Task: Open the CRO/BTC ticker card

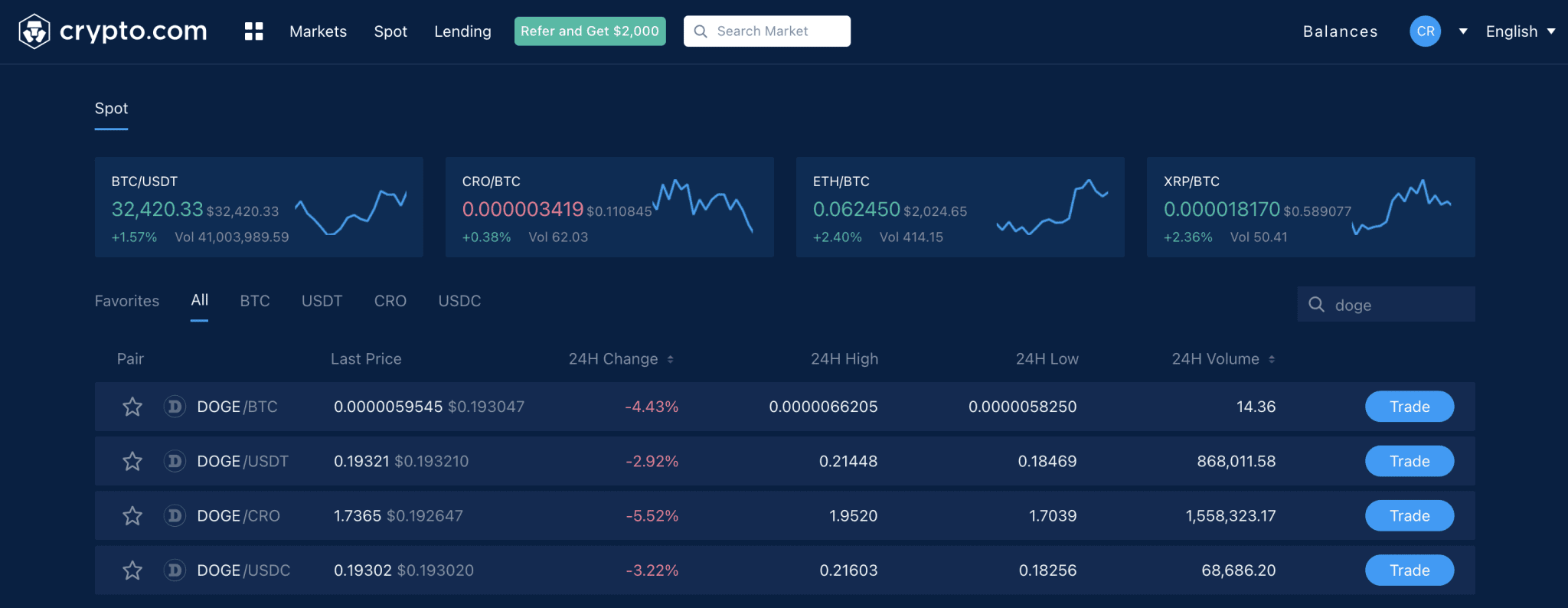Action: (x=609, y=207)
